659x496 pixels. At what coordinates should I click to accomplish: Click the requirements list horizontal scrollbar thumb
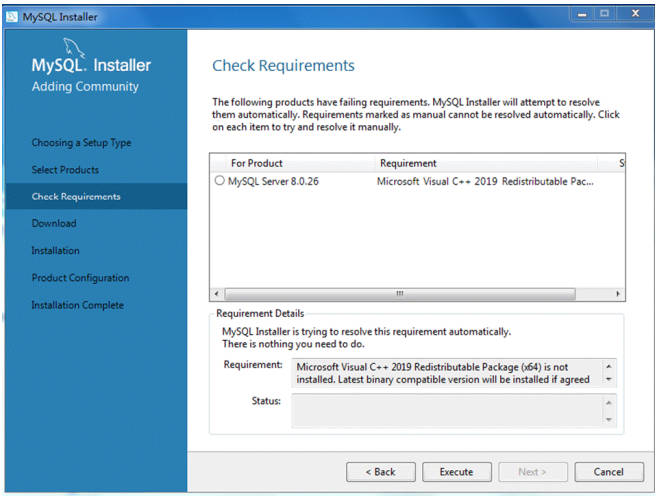400,293
